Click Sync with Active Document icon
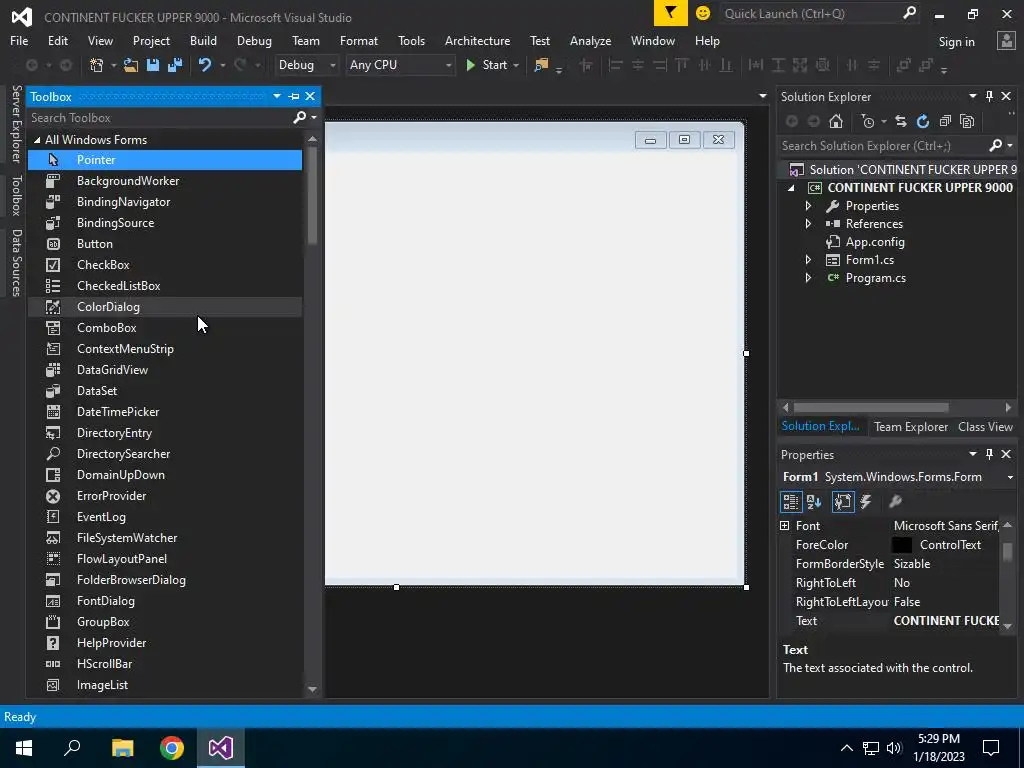 (901, 121)
